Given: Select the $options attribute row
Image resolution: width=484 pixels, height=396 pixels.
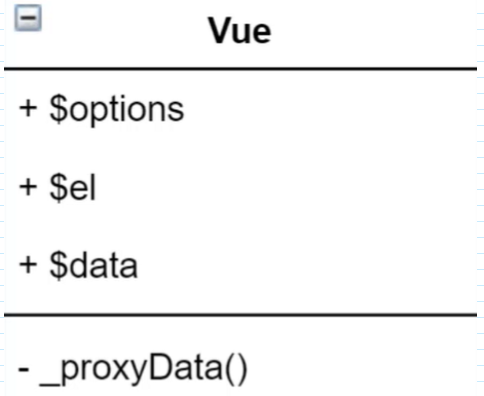Looking at the screenshot, I should click(x=240, y=109).
